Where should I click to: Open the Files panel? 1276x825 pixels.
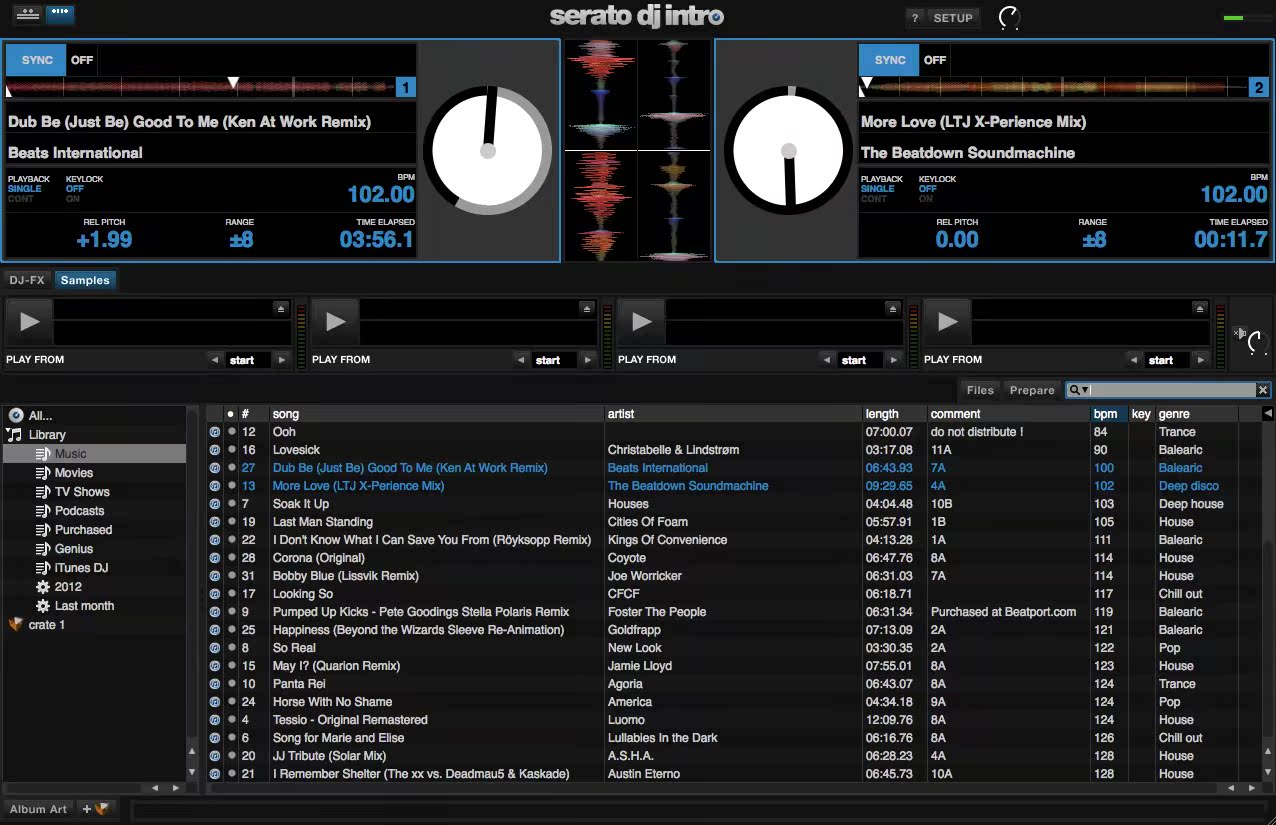[x=980, y=390]
